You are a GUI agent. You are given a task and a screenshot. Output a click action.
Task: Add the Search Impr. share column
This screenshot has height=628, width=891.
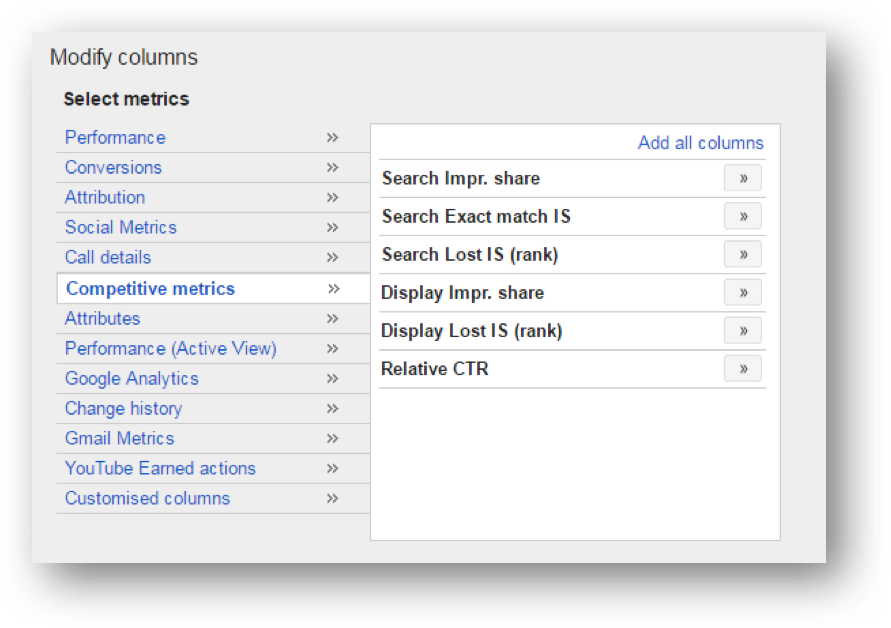pos(742,179)
